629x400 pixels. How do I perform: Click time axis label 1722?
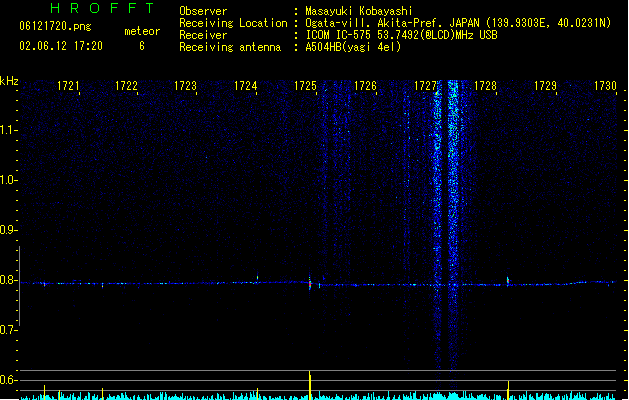[126, 86]
